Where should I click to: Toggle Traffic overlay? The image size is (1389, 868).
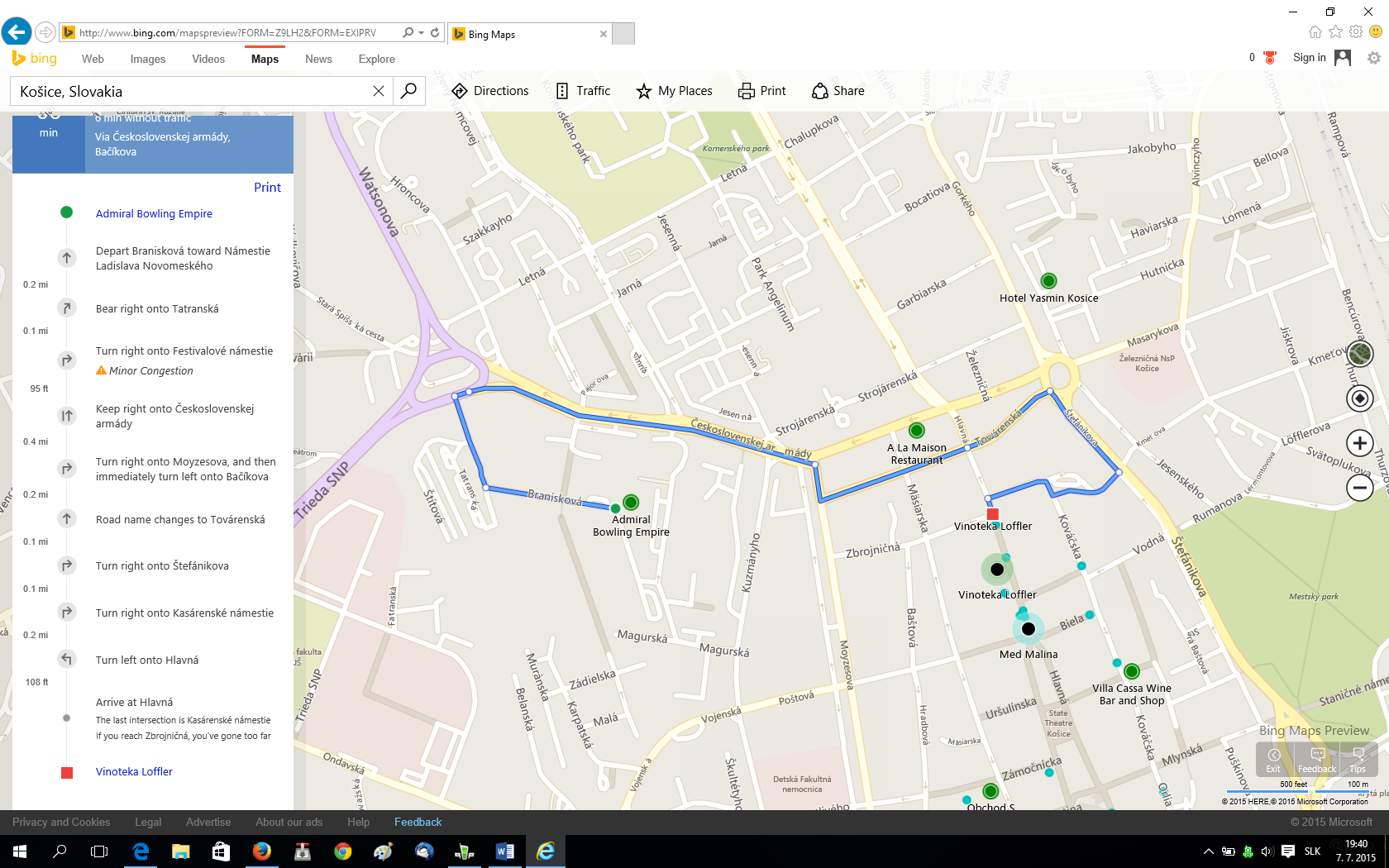pyautogui.click(x=583, y=91)
